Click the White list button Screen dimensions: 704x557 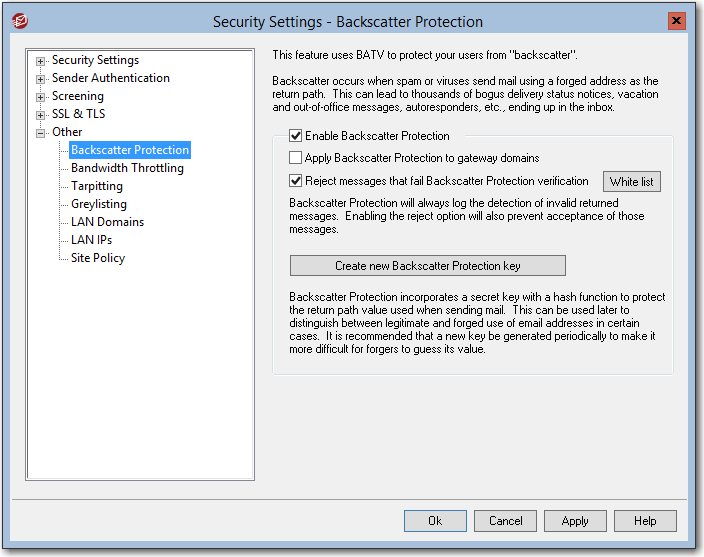(631, 182)
